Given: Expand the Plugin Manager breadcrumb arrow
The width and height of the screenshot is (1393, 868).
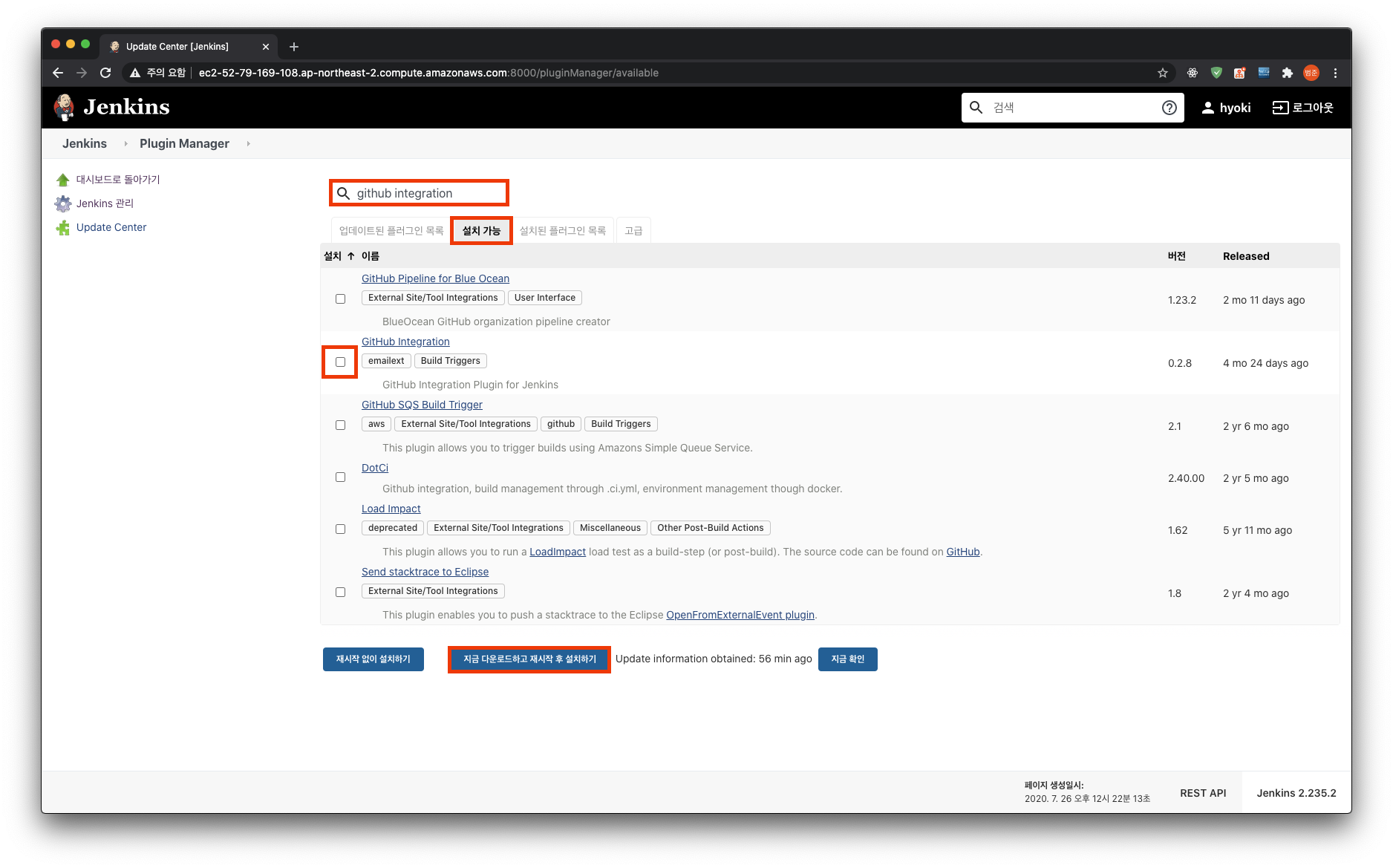Looking at the screenshot, I should [248, 143].
